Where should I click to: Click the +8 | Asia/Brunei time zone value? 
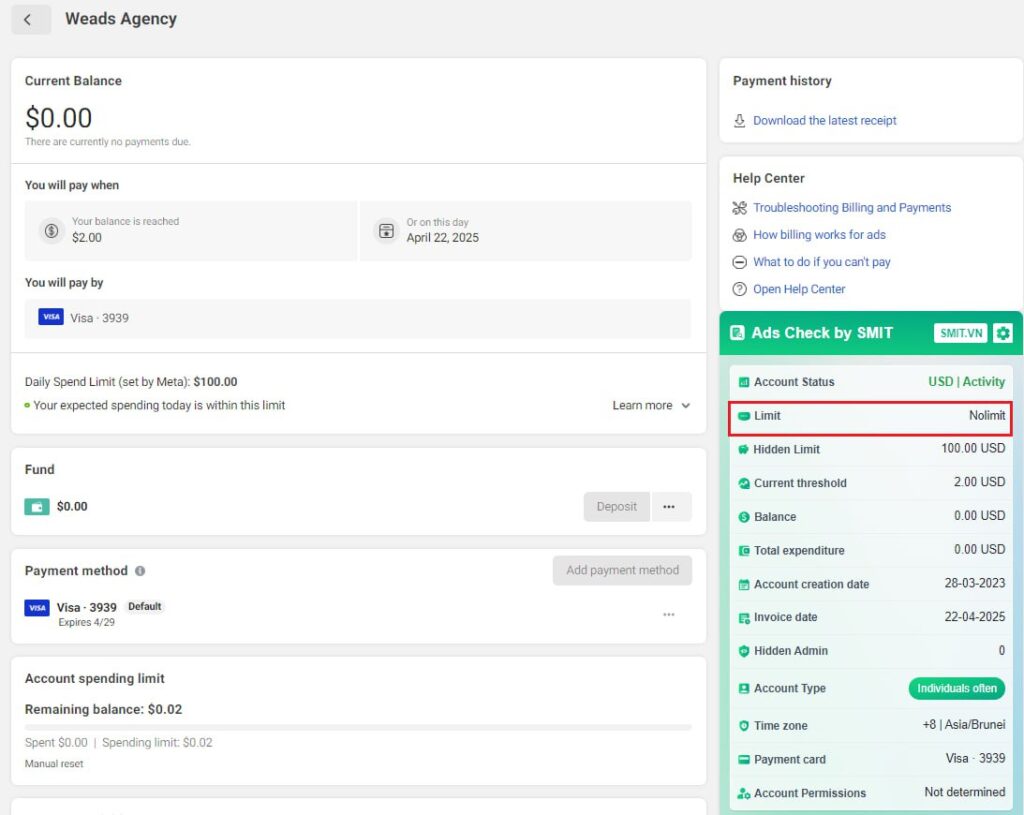pyautogui.click(x=964, y=725)
